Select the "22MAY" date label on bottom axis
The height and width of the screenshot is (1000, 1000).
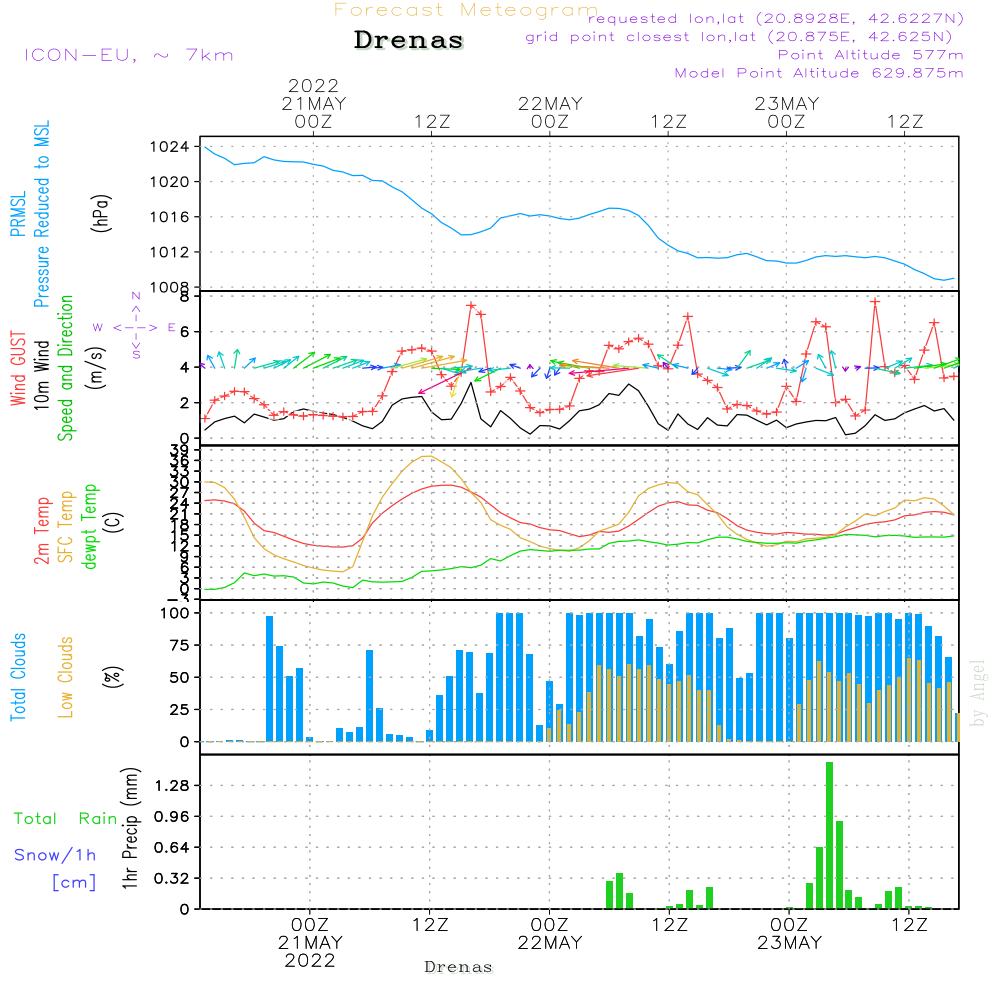pyautogui.click(x=550, y=943)
